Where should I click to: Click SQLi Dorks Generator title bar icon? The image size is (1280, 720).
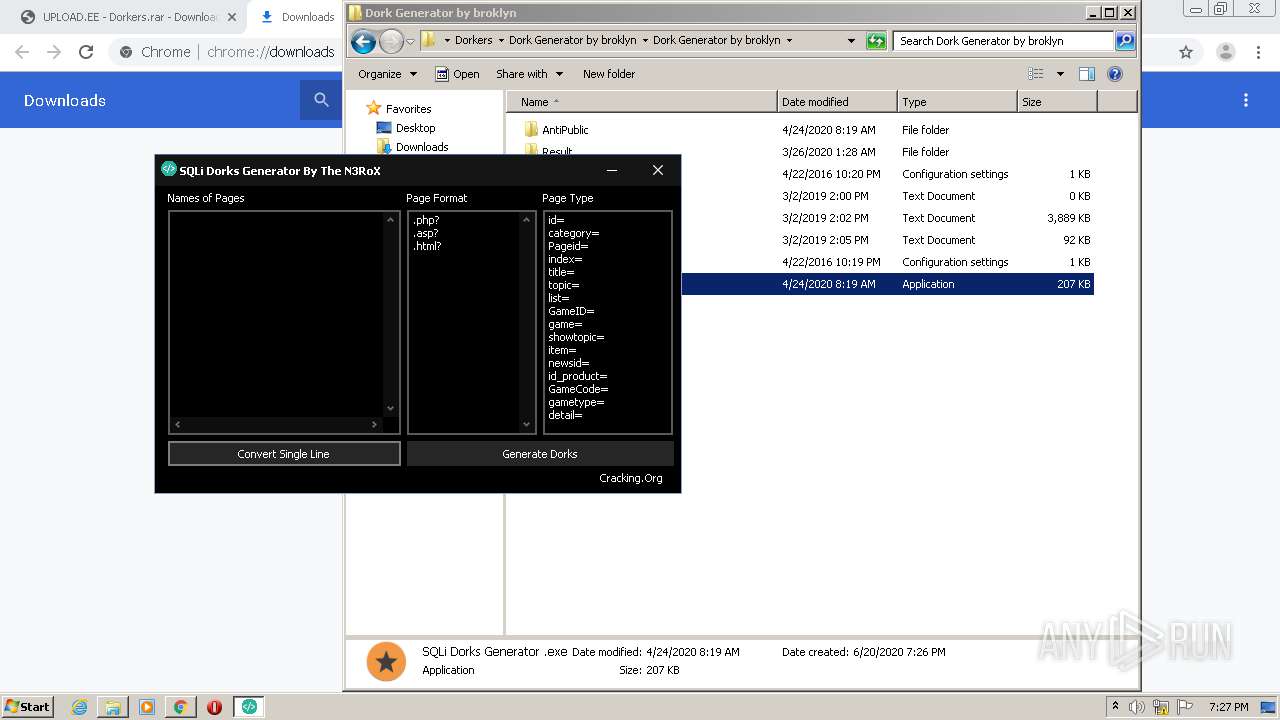(169, 169)
